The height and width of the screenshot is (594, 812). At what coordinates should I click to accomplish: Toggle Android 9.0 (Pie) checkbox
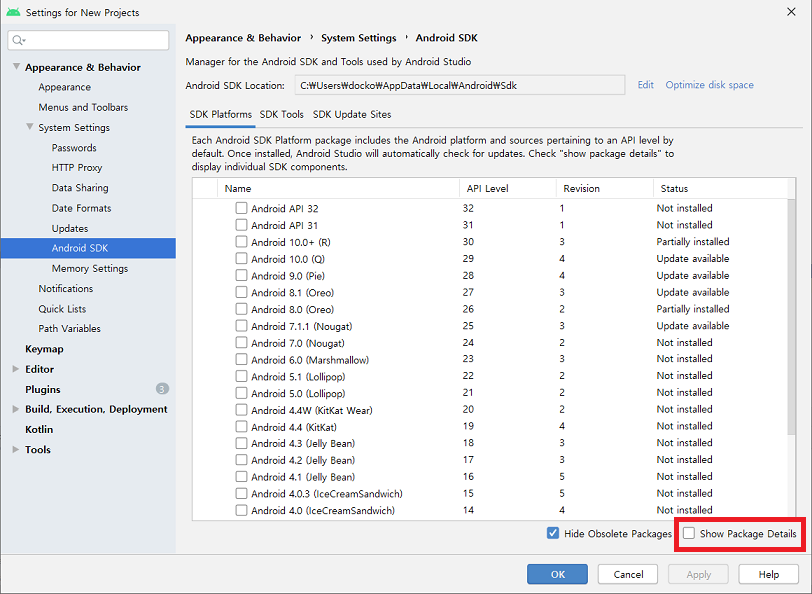[x=241, y=276]
